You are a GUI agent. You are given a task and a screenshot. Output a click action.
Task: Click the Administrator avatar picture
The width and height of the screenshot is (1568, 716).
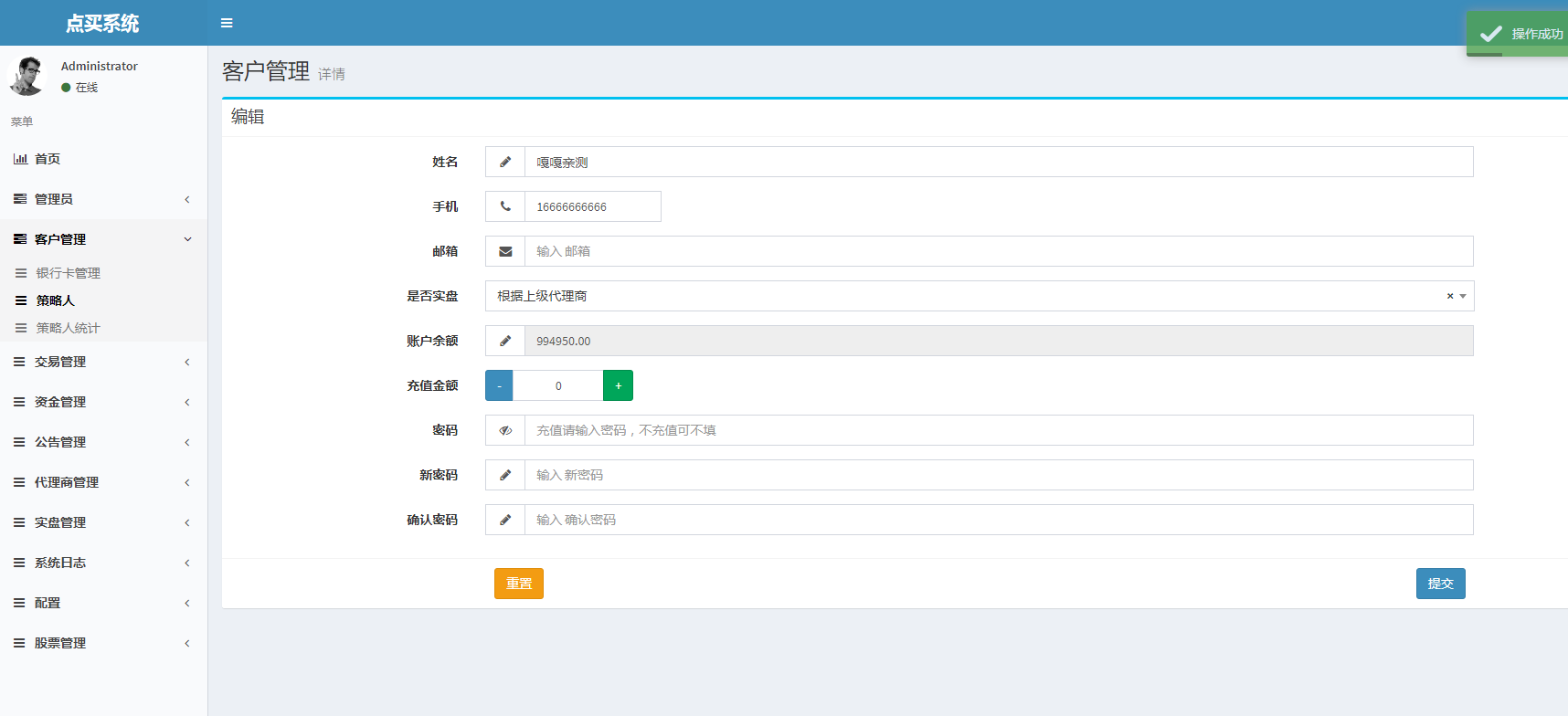tap(27, 76)
